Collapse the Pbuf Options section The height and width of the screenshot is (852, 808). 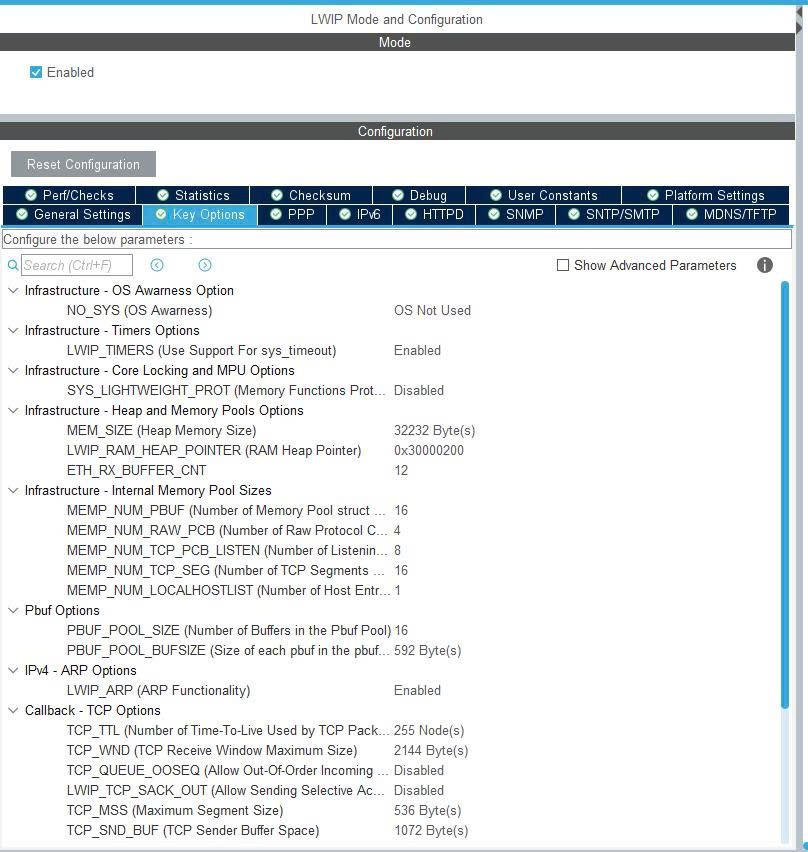[12, 610]
